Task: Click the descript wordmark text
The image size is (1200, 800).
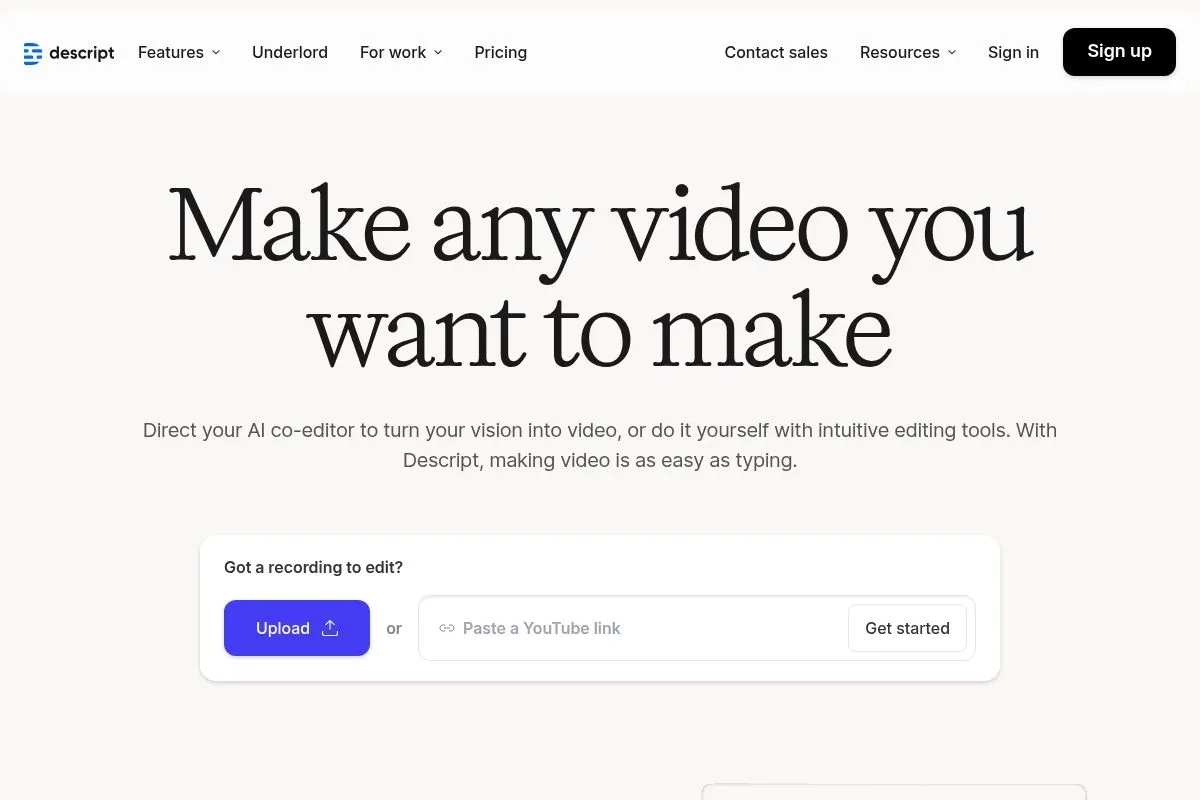Action: (82, 53)
